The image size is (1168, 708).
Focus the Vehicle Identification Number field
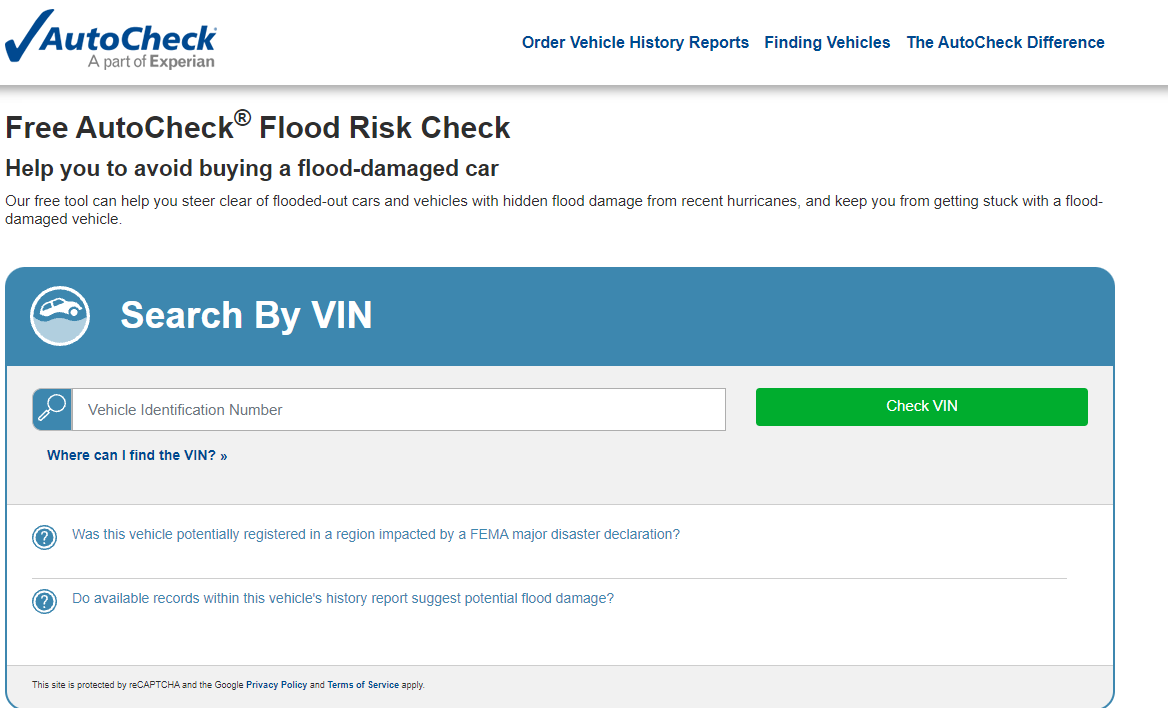[398, 410]
